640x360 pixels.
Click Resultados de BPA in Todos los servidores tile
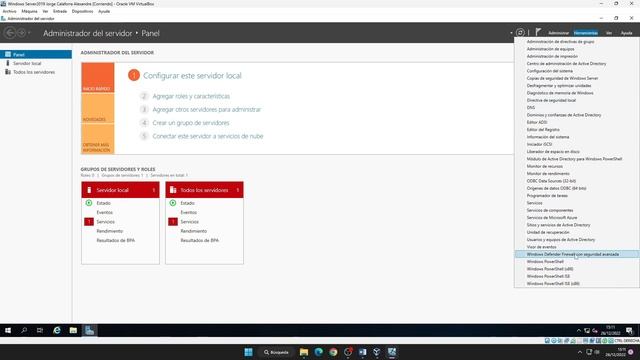click(x=200, y=240)
